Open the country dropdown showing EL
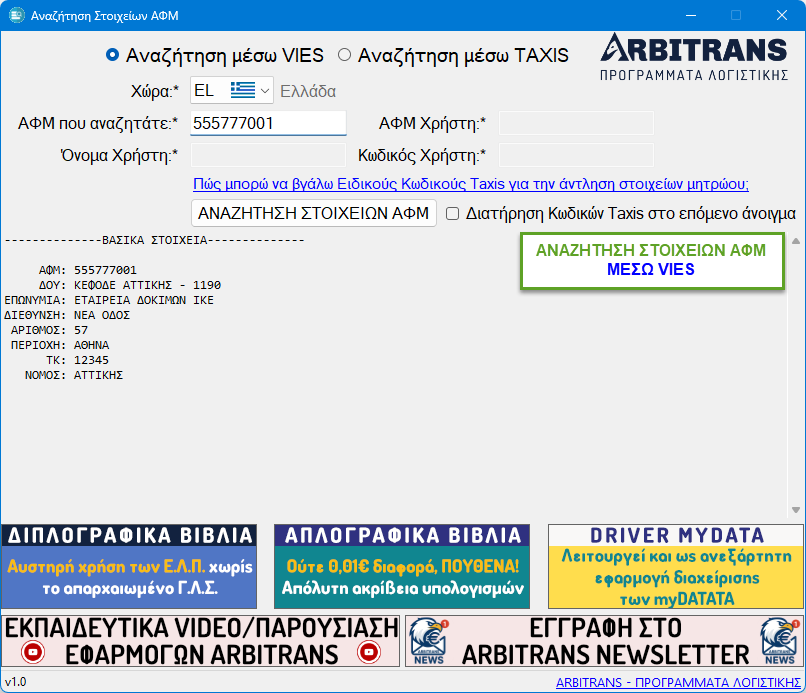The height and width of the screenshot is (693, 806). coord(231,90)
